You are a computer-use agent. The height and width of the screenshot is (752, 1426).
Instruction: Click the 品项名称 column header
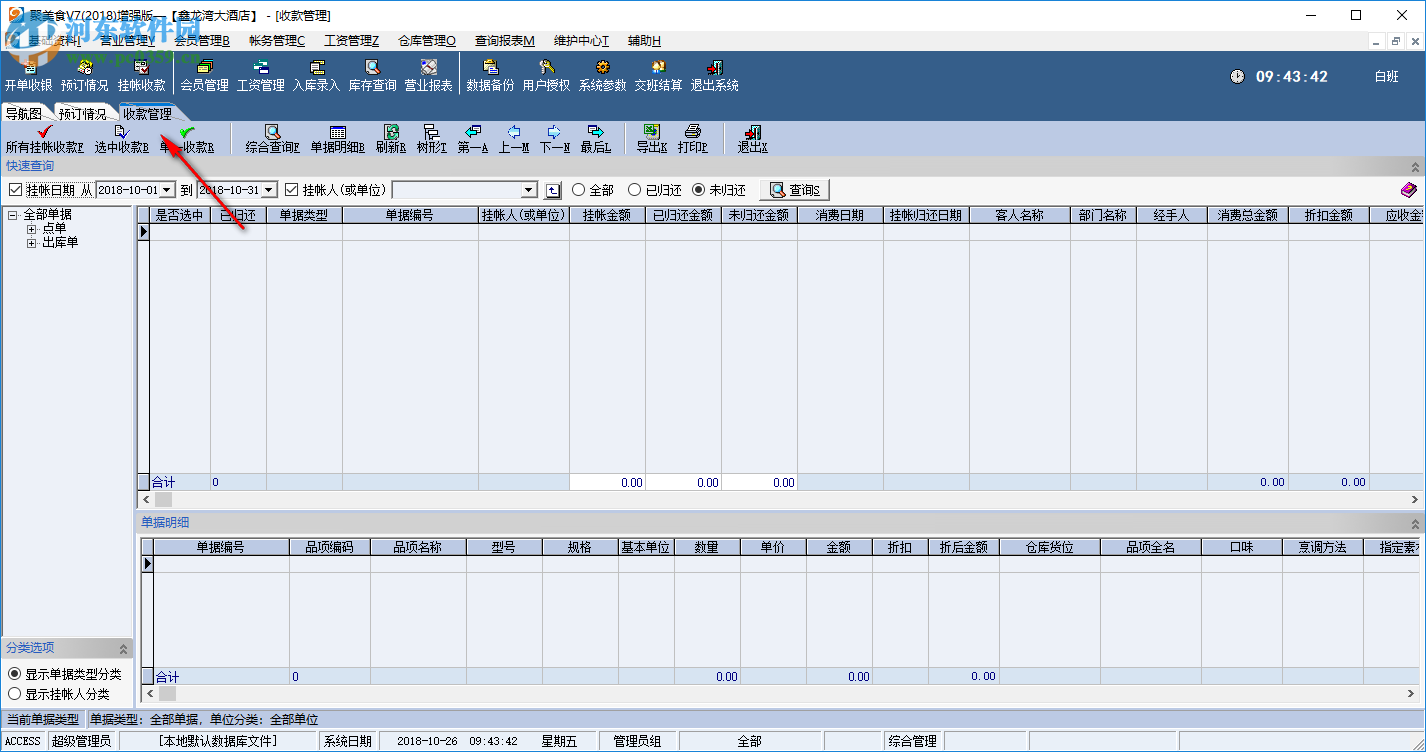418,547
